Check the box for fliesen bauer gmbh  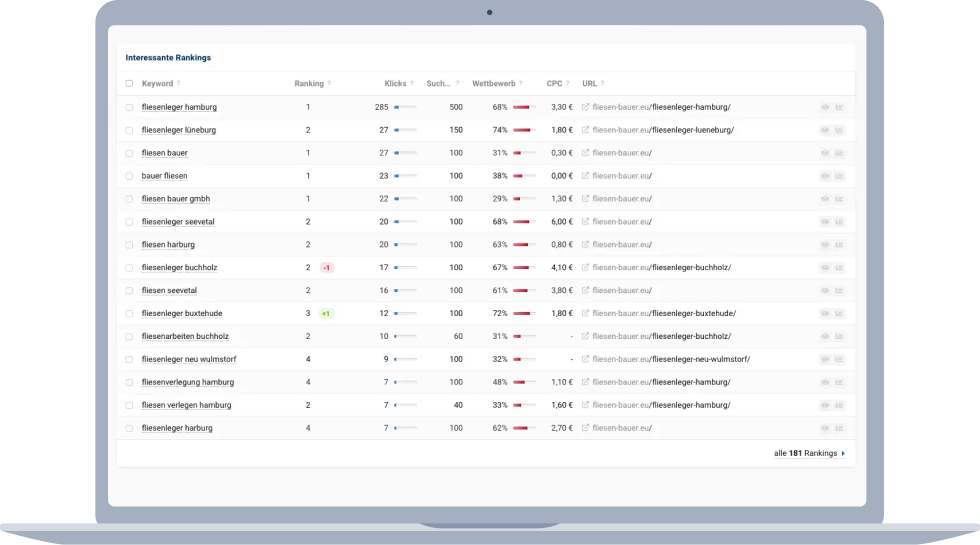click(x=129, y=199)
